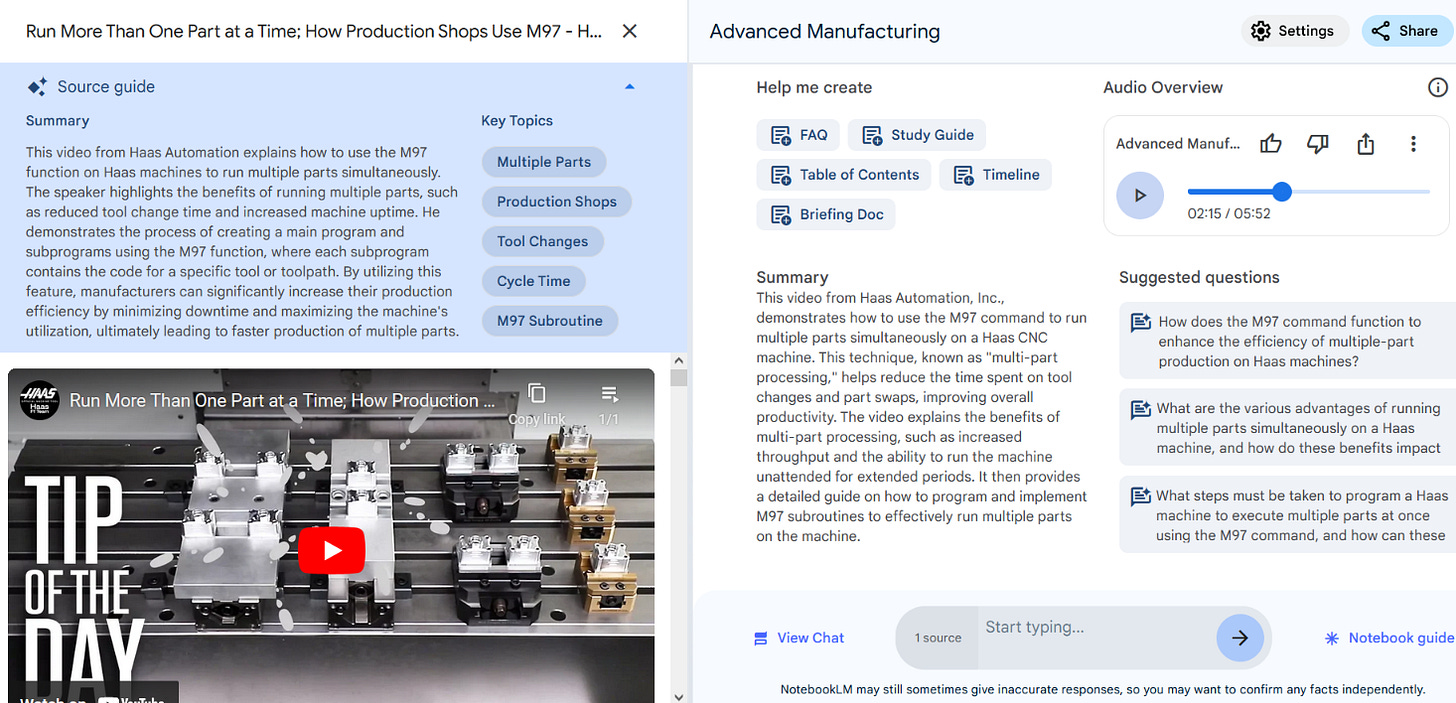Create a Table of Contents
This screenshot has width=1456, height=703.
[844, 175]
